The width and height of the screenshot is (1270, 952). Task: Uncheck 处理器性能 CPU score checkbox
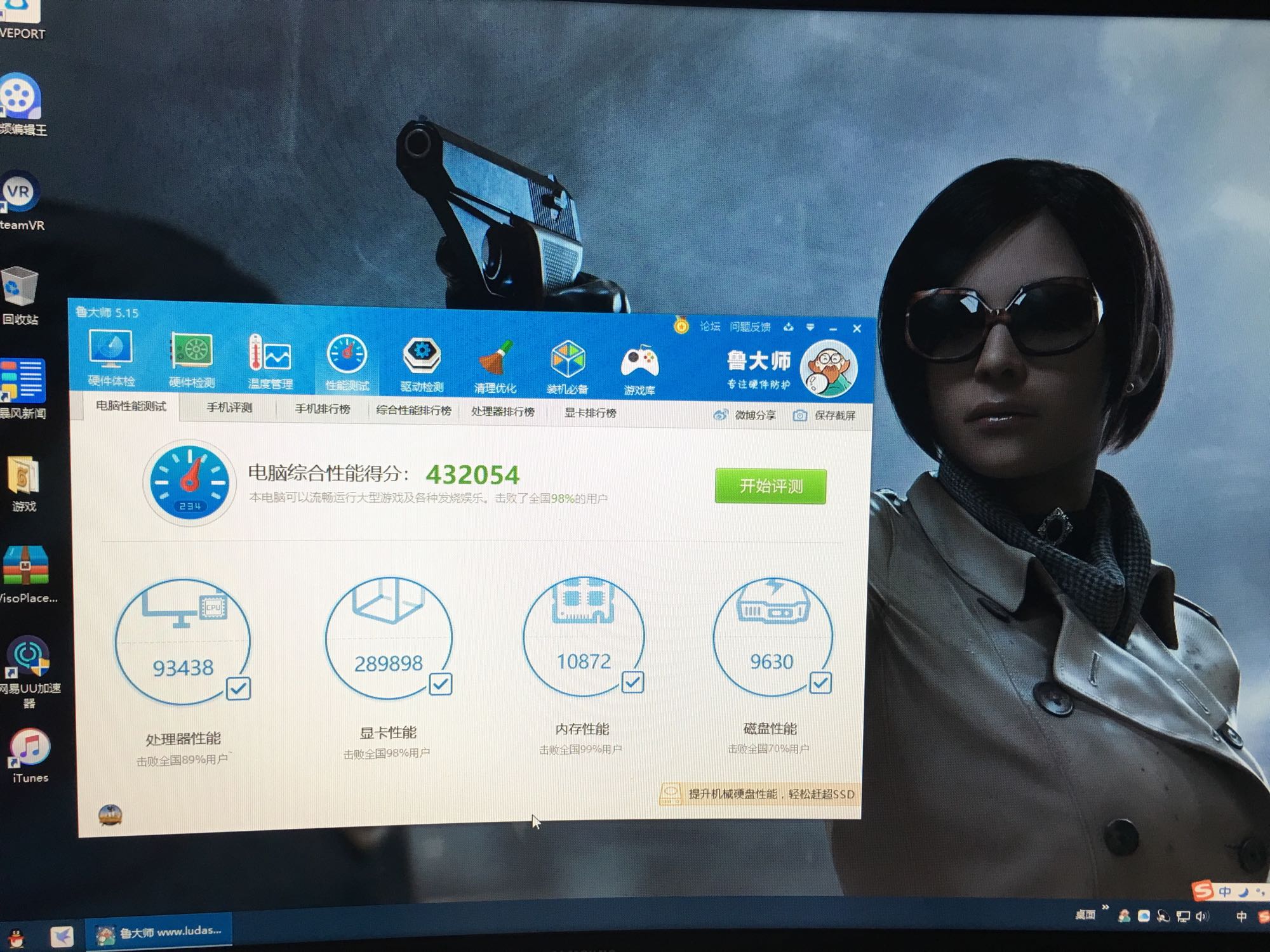(x=238, y=689)
